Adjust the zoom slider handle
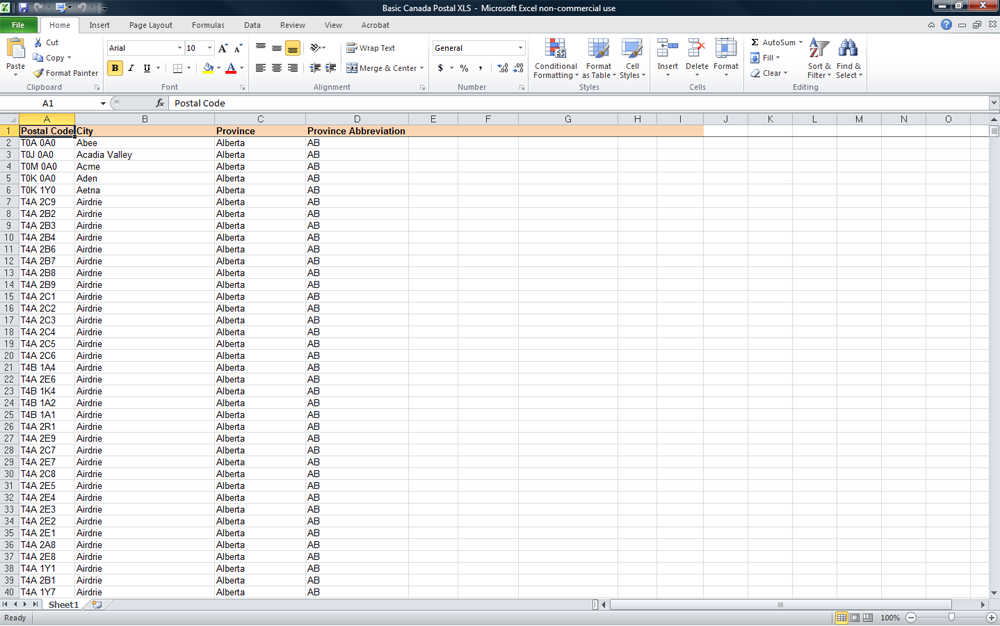This screenshot has height=626, width=1000. (x=951, y=617)
